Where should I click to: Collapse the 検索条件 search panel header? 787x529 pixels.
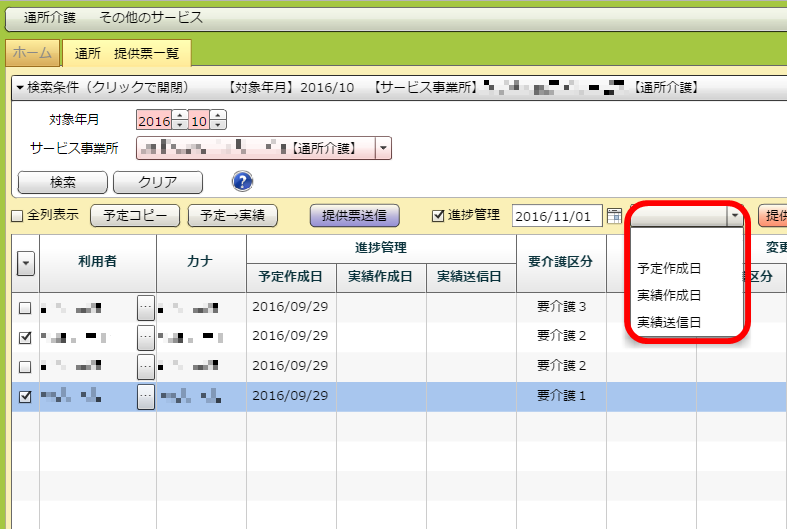point(21,88)
